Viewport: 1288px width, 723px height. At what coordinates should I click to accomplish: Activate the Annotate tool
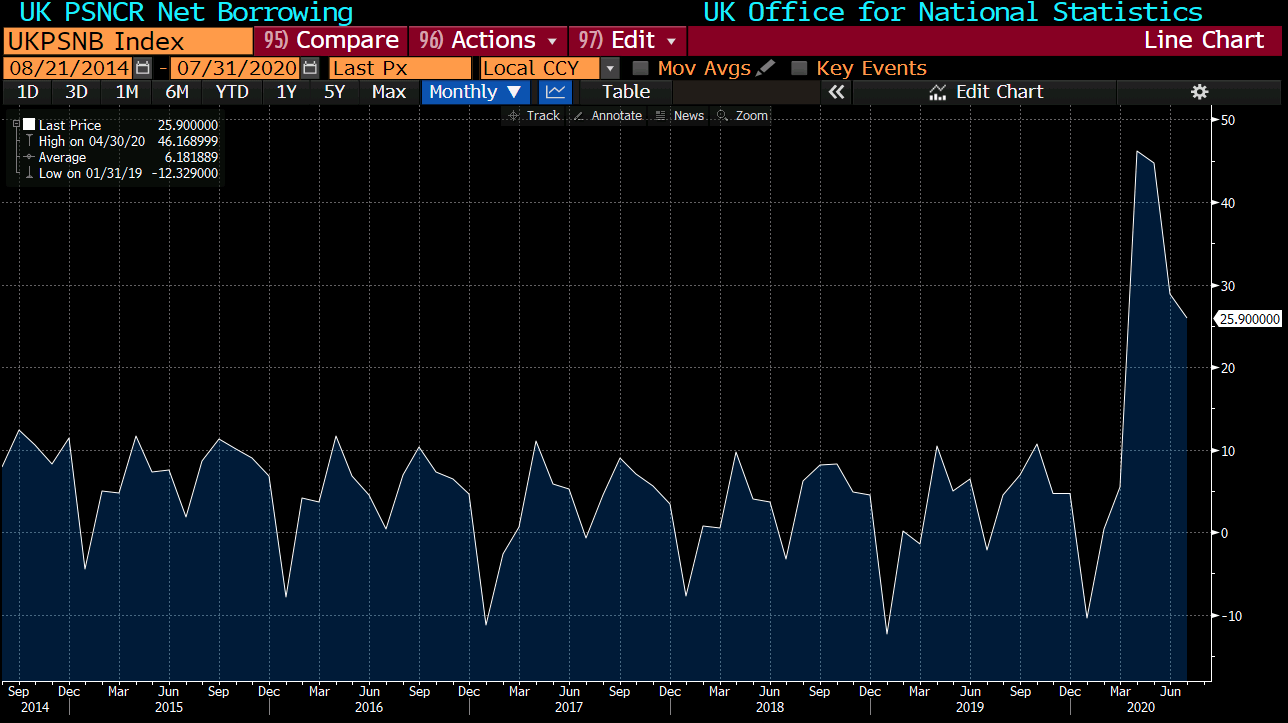(x=608, y=116)
